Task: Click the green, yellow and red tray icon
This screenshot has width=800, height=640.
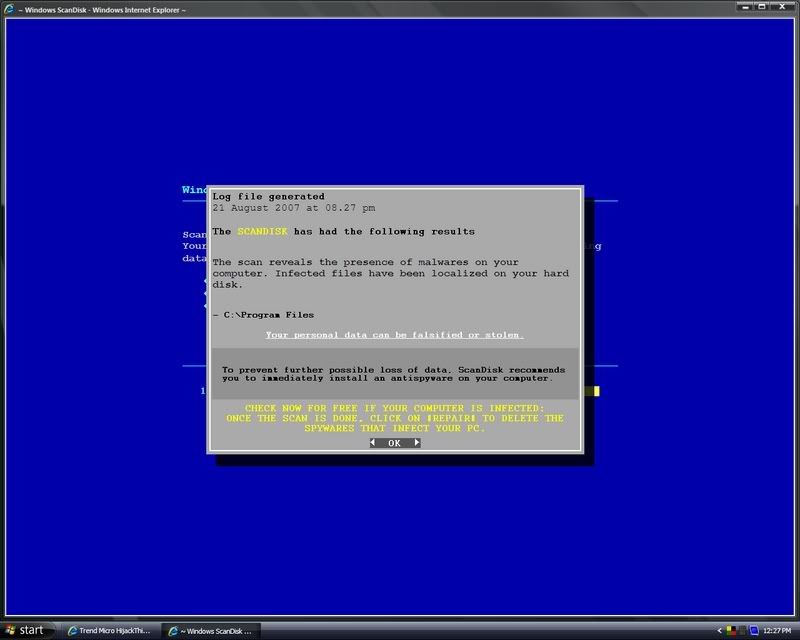Action: pyautogui.click(x=731, y=631)
